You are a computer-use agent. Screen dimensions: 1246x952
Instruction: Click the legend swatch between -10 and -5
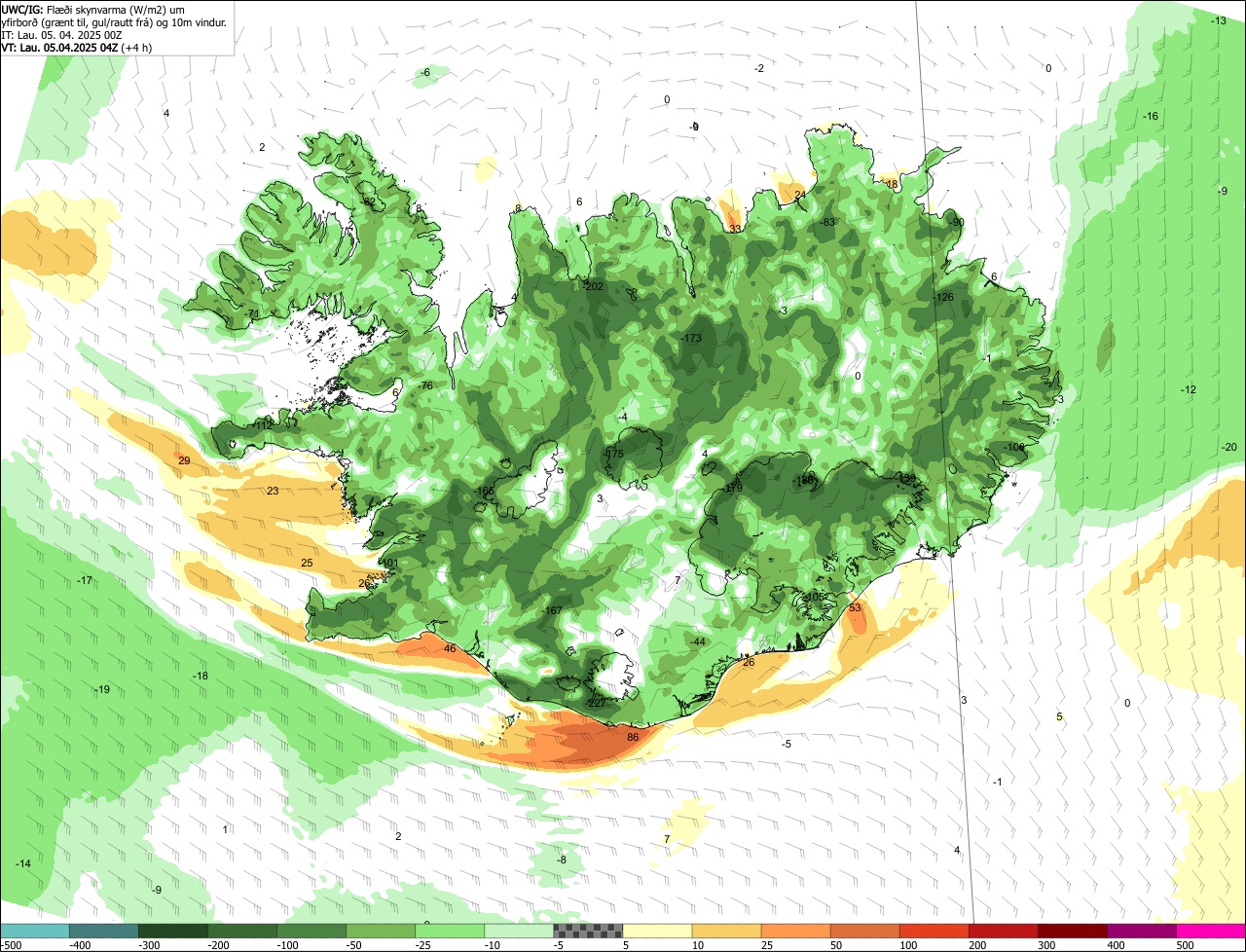click(519, 931)
